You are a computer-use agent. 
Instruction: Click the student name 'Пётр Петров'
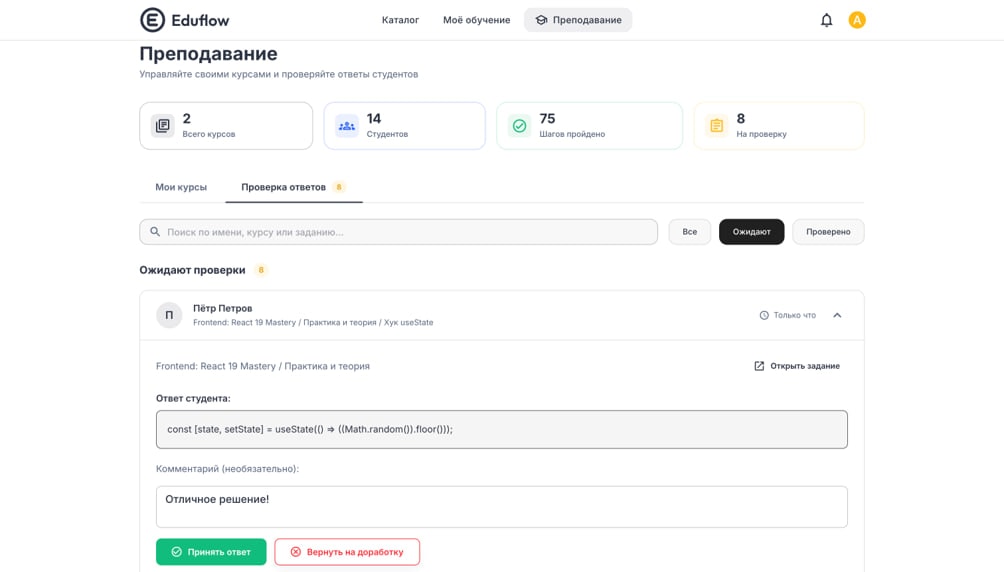coord(222,308)
